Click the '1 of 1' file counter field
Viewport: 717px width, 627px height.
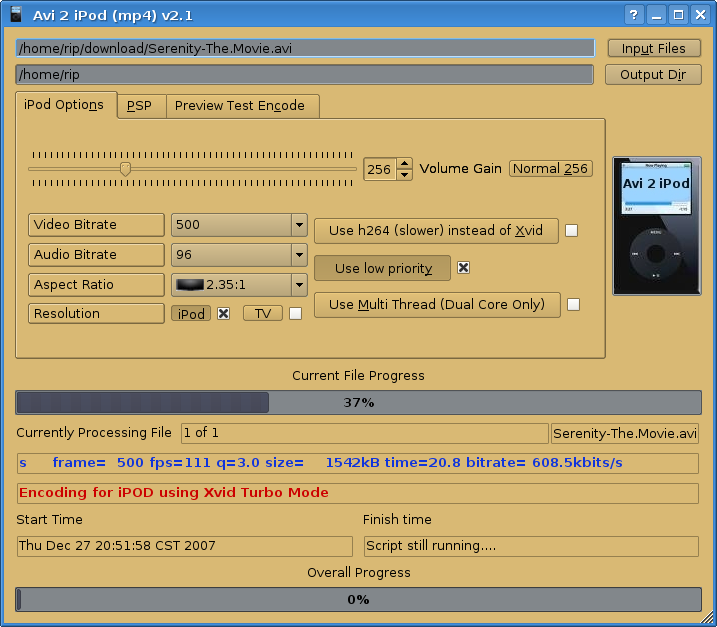pos(365,433)
